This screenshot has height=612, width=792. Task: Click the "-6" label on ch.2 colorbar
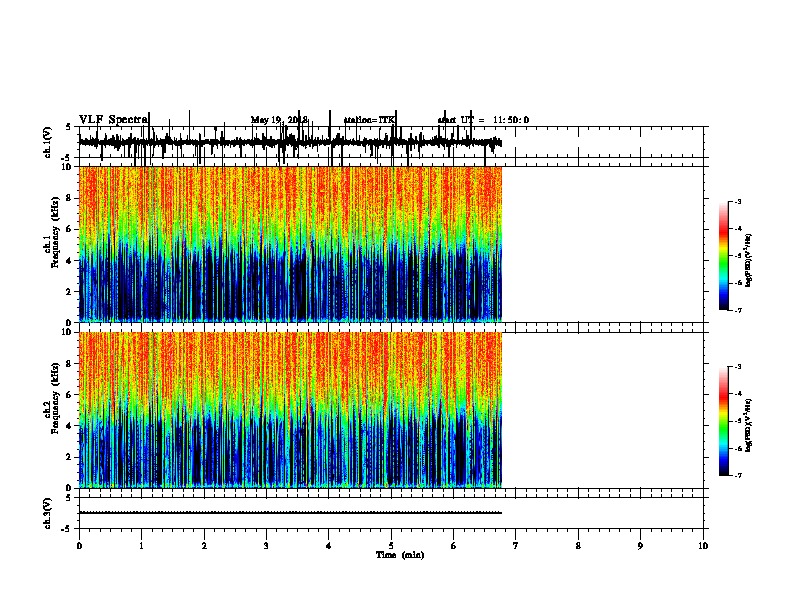click(x=738, y=448)
